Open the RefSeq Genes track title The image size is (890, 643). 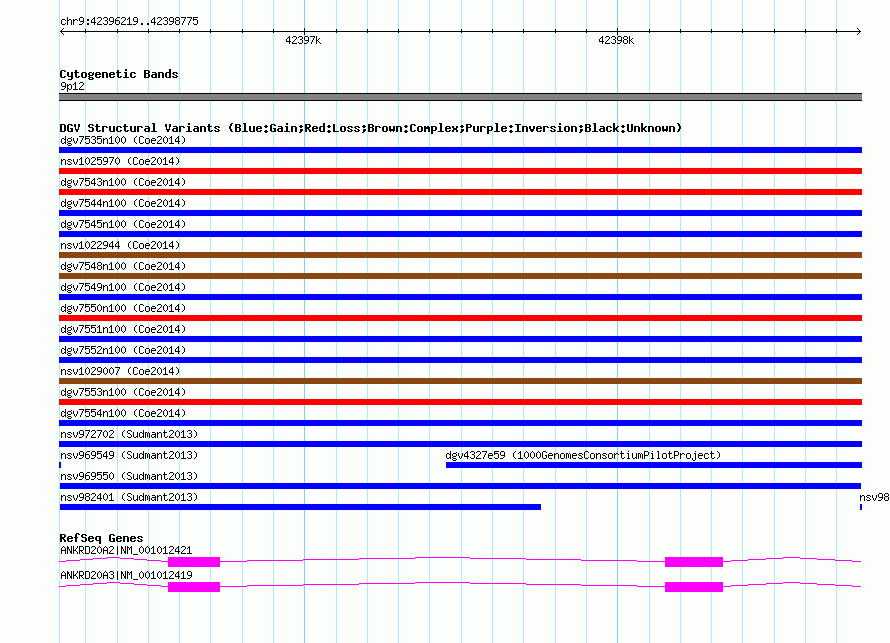click(101, 538)
